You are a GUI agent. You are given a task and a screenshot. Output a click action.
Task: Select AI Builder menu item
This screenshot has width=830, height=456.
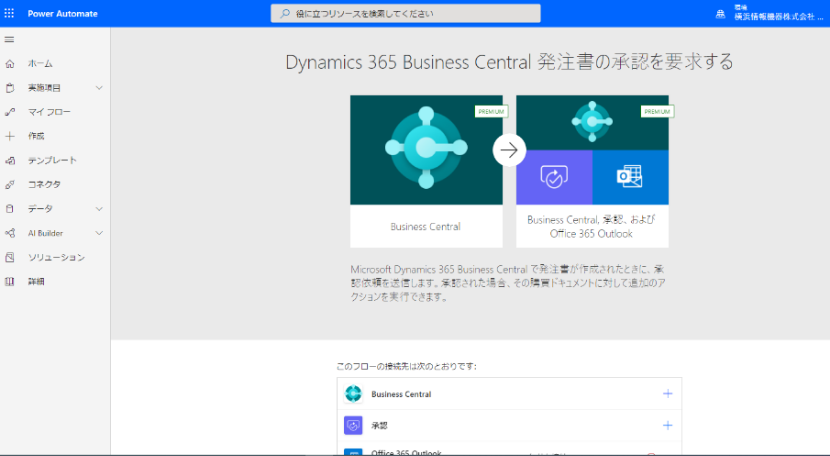[45, 233]
